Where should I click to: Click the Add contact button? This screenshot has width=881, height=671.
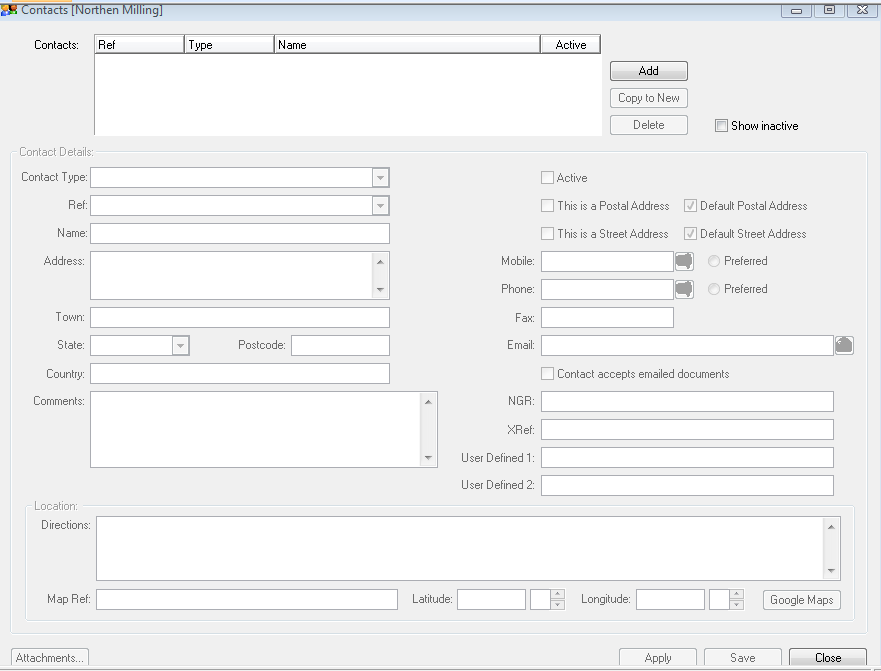click(649, 71)
